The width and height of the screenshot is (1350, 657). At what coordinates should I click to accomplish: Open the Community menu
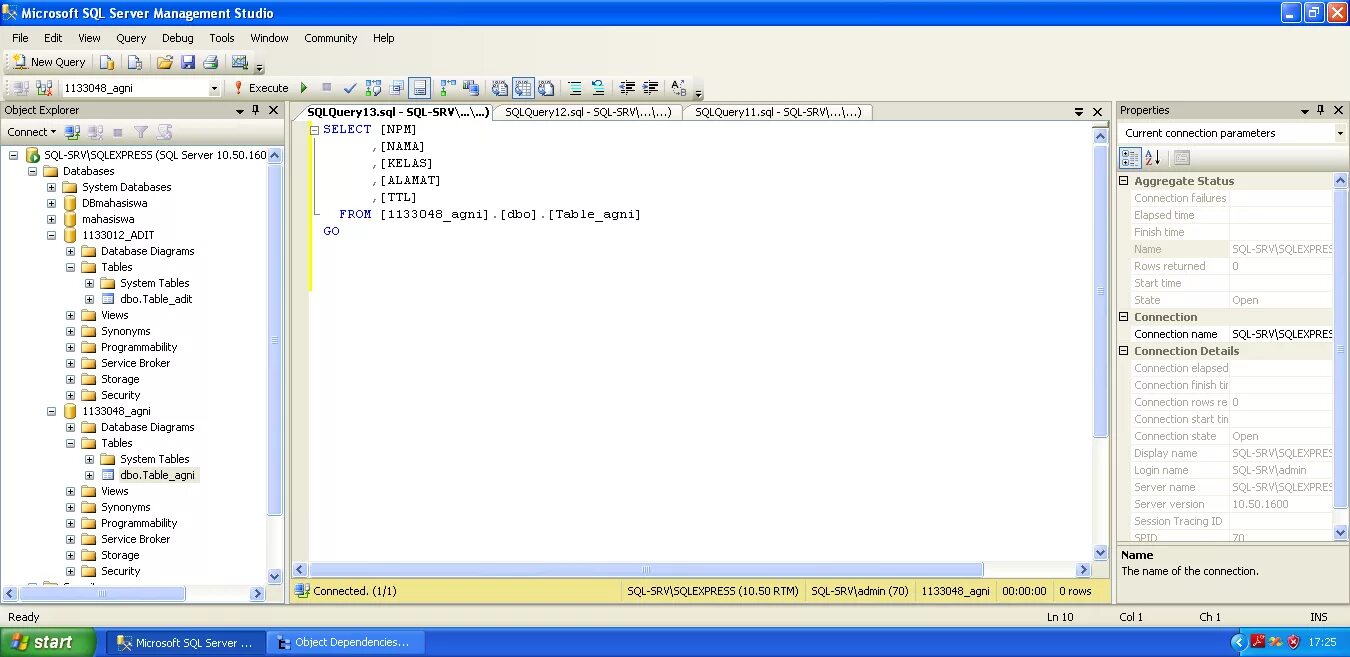331,38
